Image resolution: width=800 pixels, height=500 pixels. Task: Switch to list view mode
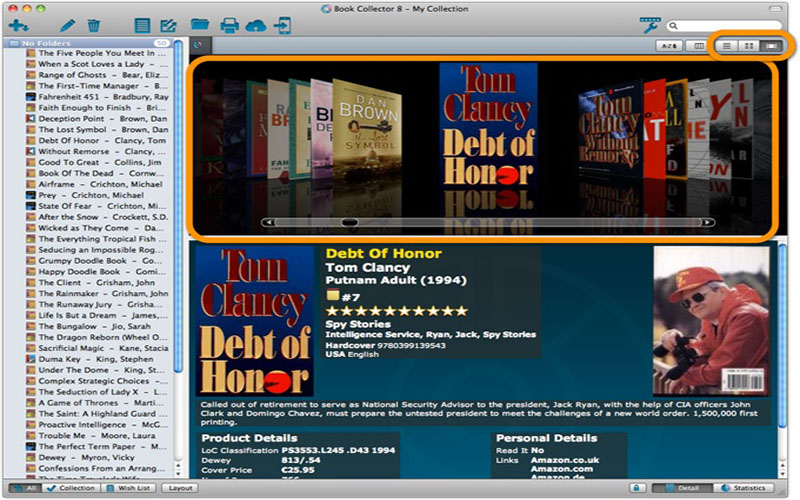[727, 46]
